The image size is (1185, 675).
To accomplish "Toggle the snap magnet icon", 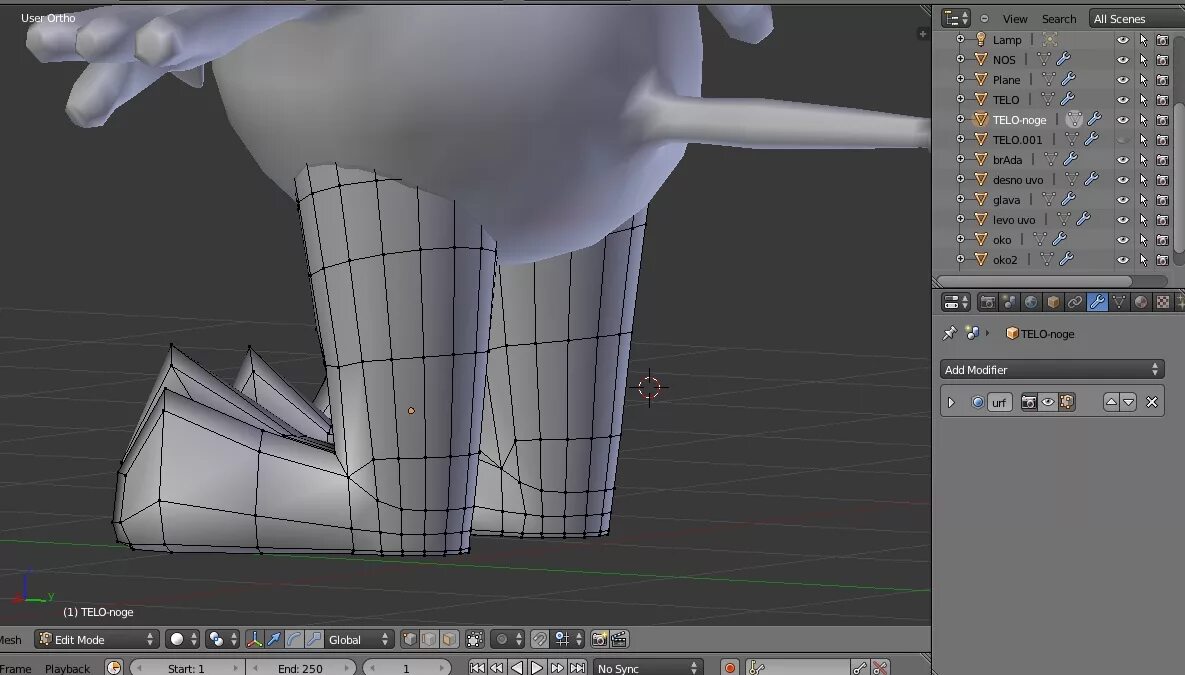I will (539, 639).
